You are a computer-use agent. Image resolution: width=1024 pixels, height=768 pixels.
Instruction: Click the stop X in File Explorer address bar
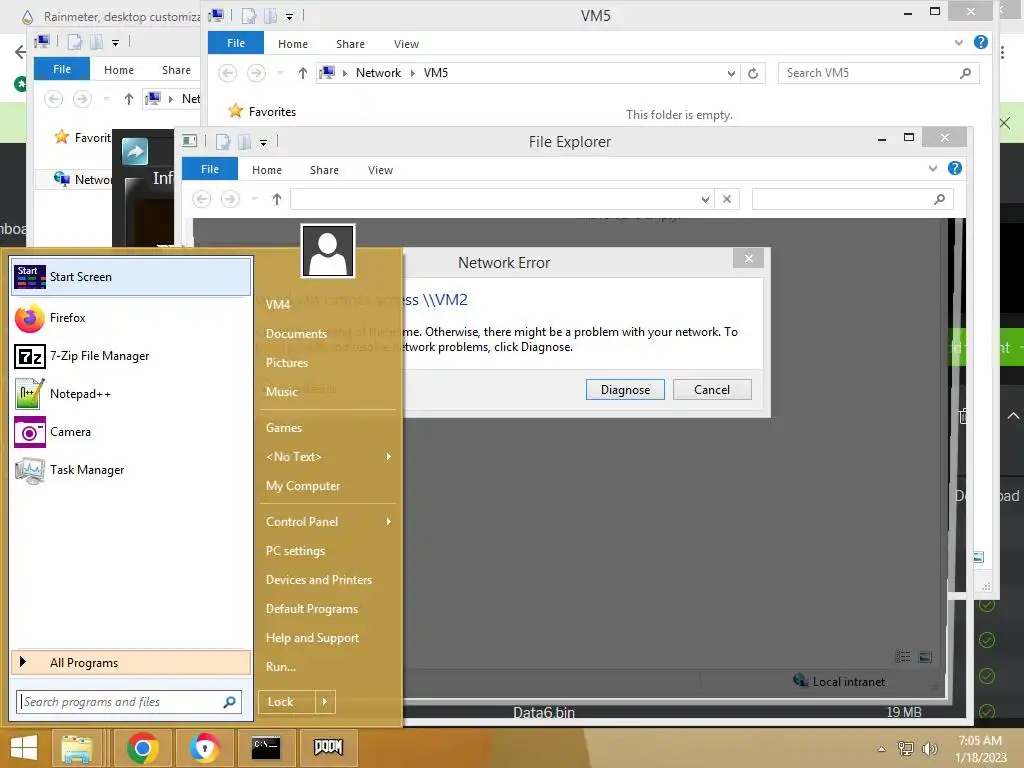(727, 199)
